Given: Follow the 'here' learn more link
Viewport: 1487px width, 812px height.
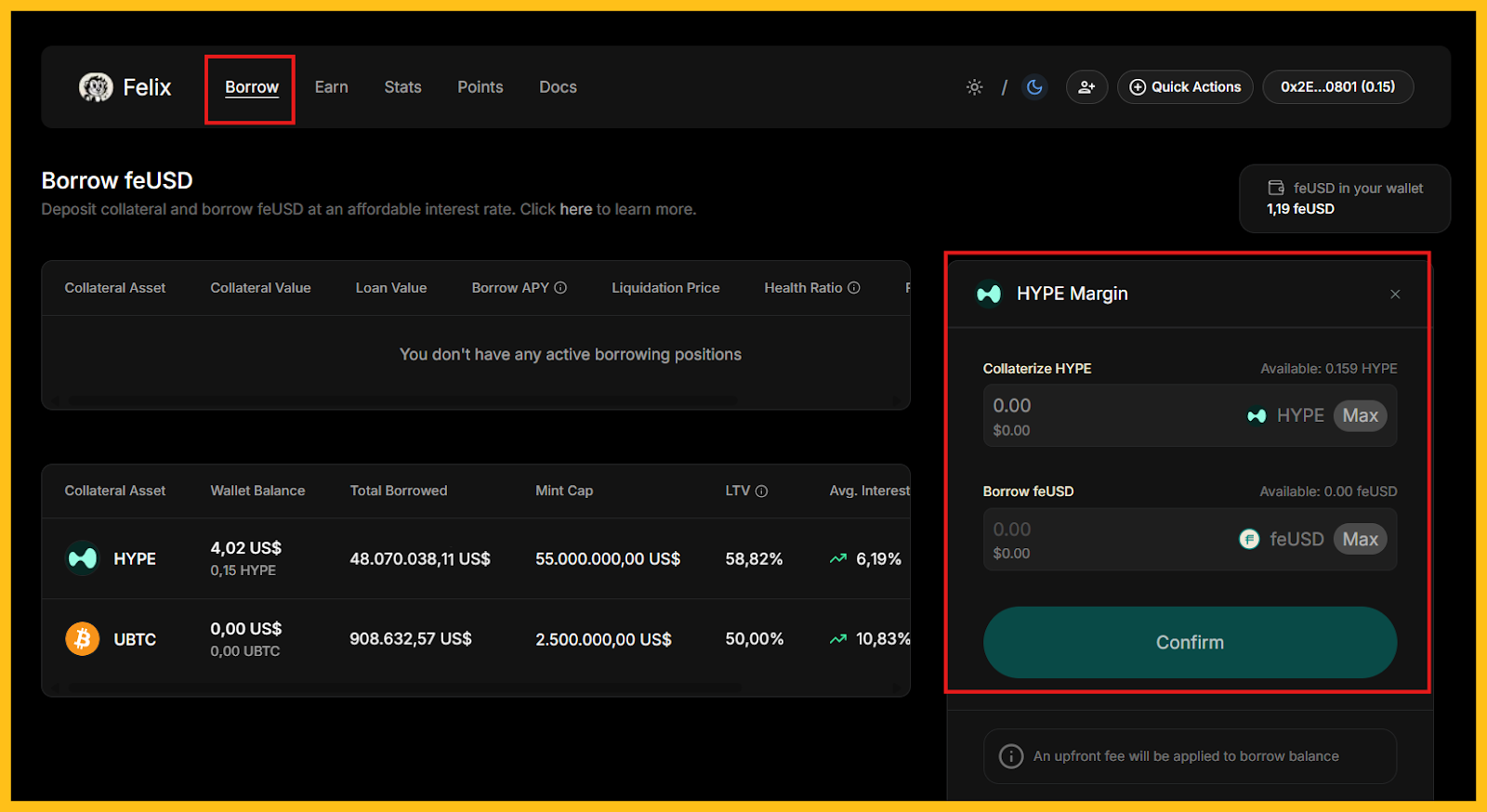Looking at the screenshot, I should pyautogui.click(x=575, y=209).
